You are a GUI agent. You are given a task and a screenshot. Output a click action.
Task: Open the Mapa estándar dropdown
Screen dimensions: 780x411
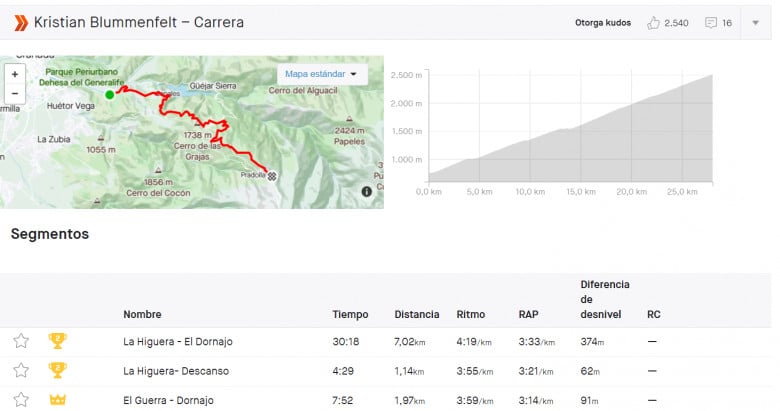point(322,74)
